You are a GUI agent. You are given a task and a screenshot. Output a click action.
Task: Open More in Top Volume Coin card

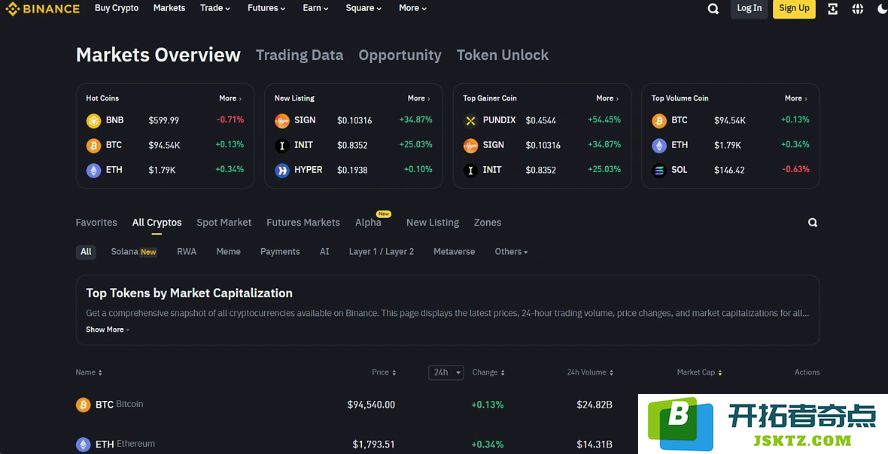pyautogui.click(x=796, y=98)
